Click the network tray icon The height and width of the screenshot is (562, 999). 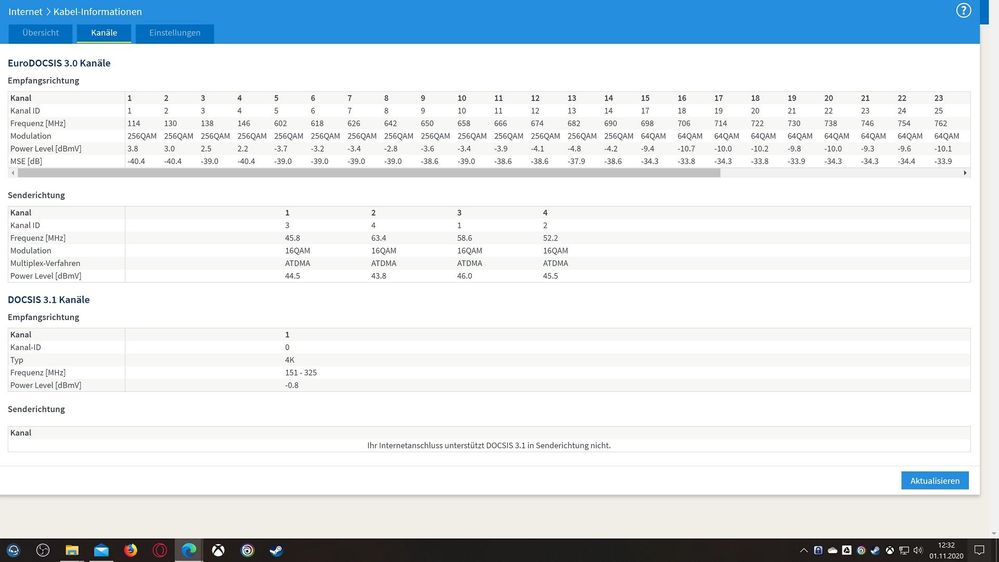(903, 551)
